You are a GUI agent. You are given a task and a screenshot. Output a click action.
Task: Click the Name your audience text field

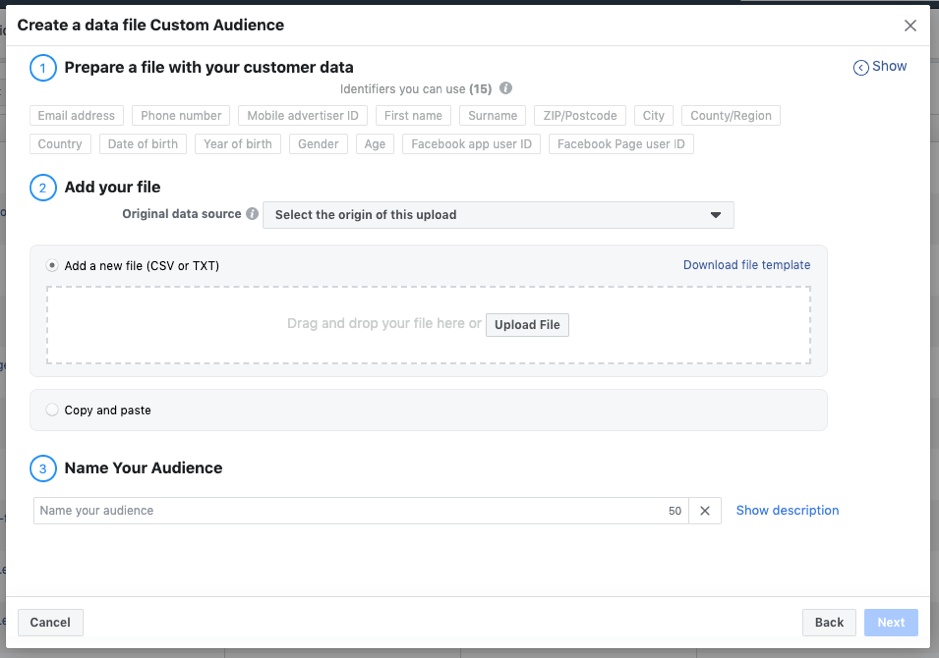[350, 511]
